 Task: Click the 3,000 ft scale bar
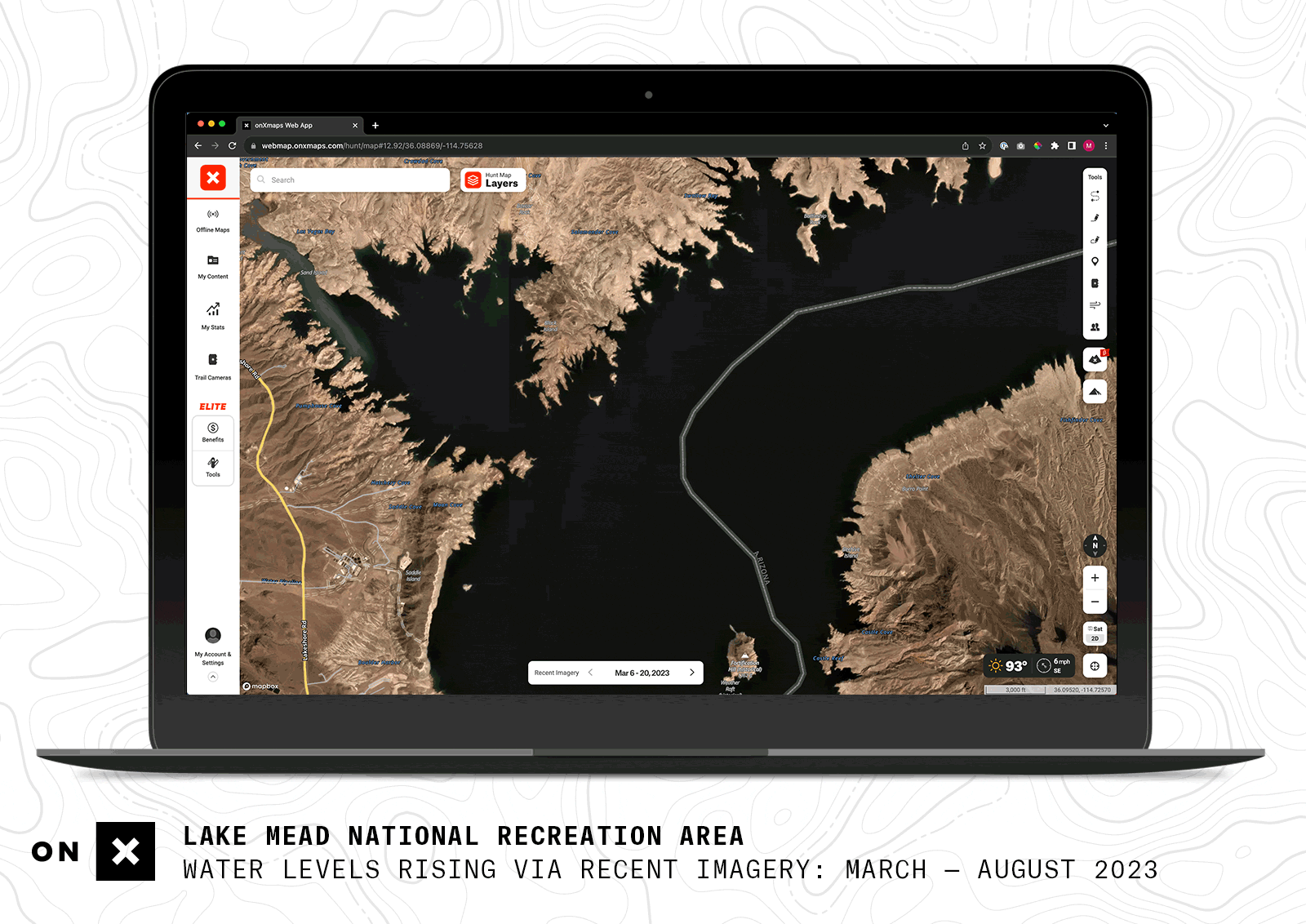(1015, 691)
